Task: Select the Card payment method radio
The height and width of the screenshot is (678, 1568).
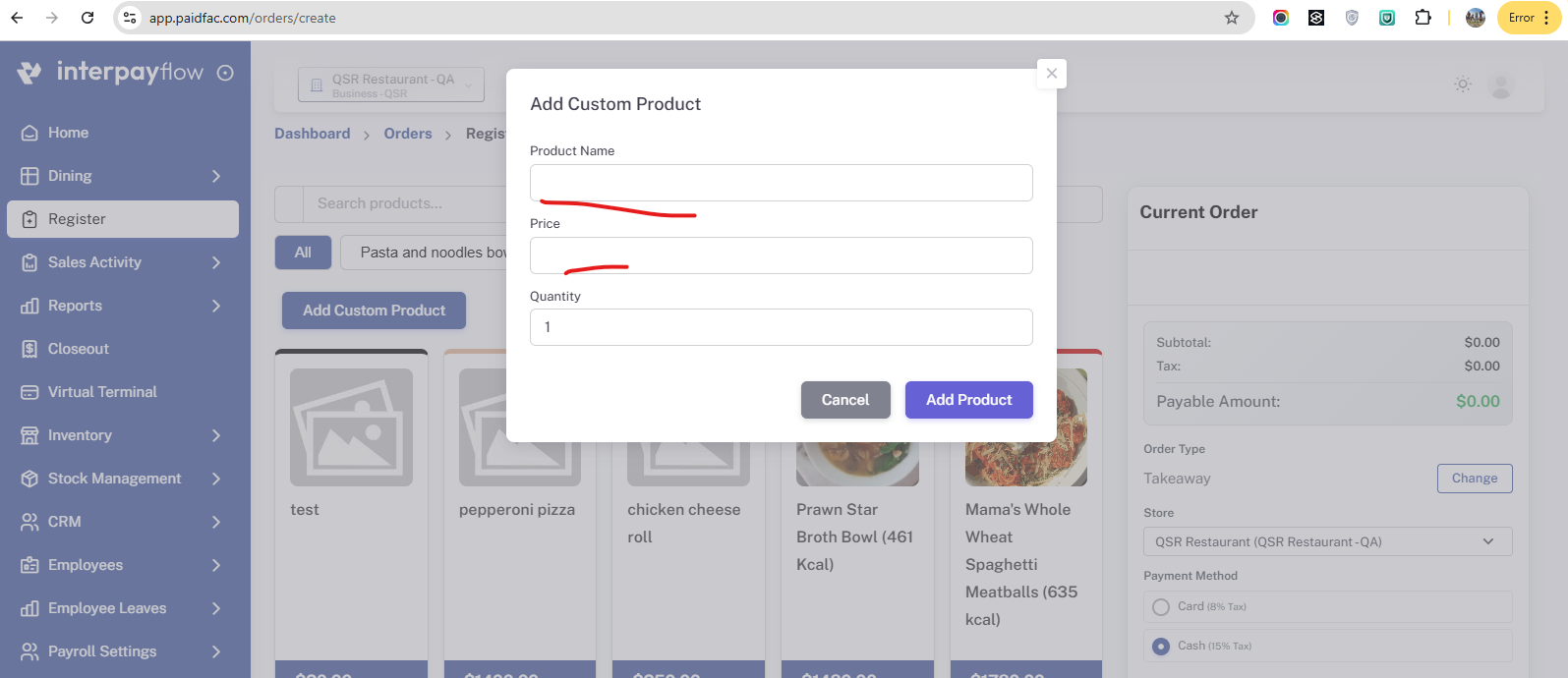Action: pos(1161,607)
